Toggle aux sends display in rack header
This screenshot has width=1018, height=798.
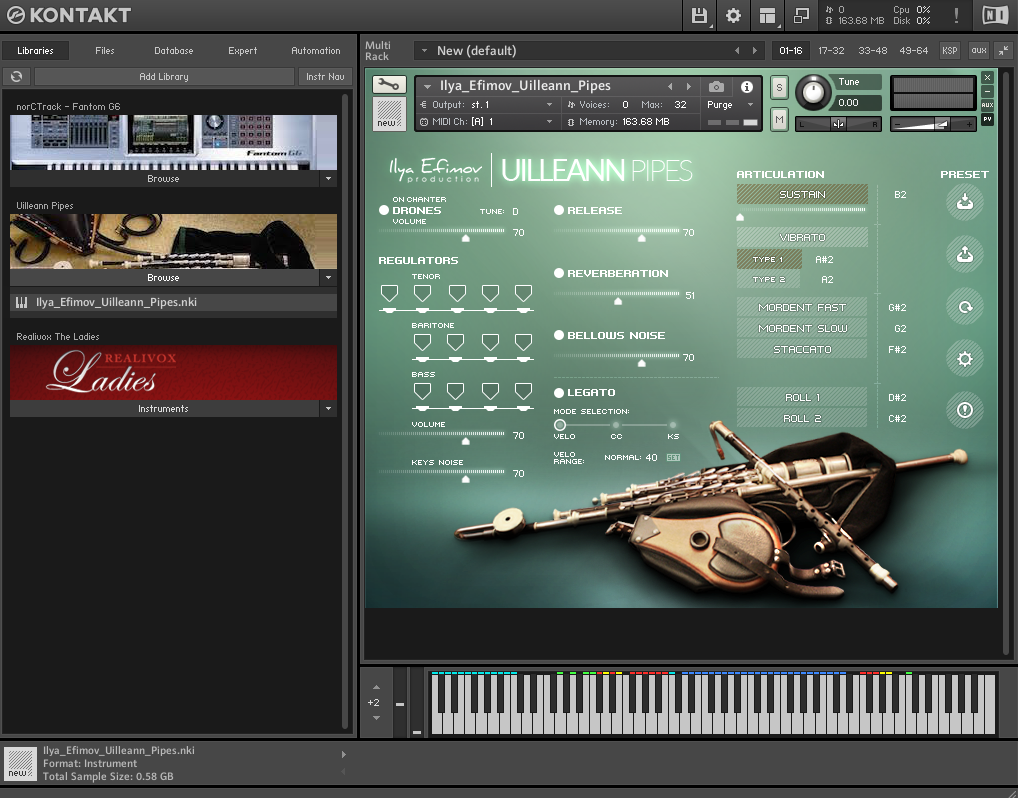[x=978, y=51]
